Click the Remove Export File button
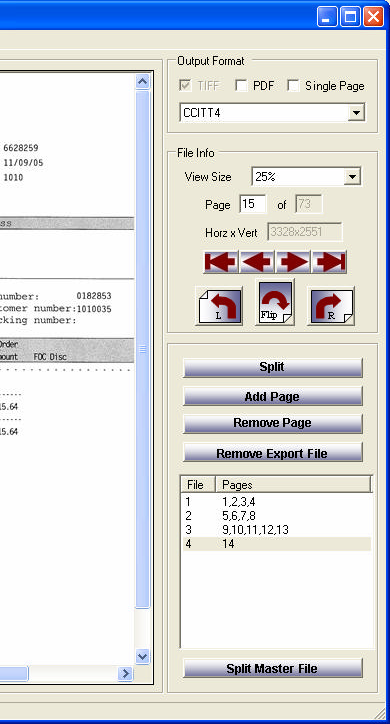The image size is (390, 724). click(x=273, y=453)
